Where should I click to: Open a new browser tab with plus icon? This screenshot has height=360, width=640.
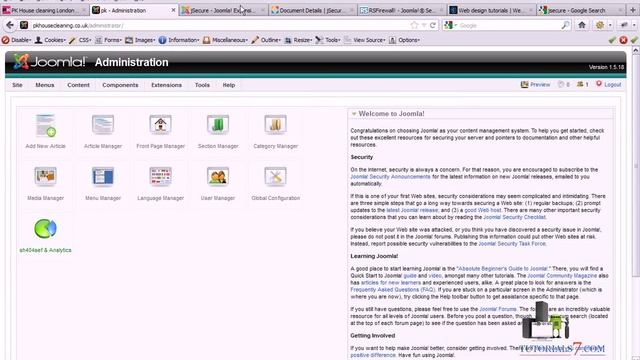[x=633, y=10]
